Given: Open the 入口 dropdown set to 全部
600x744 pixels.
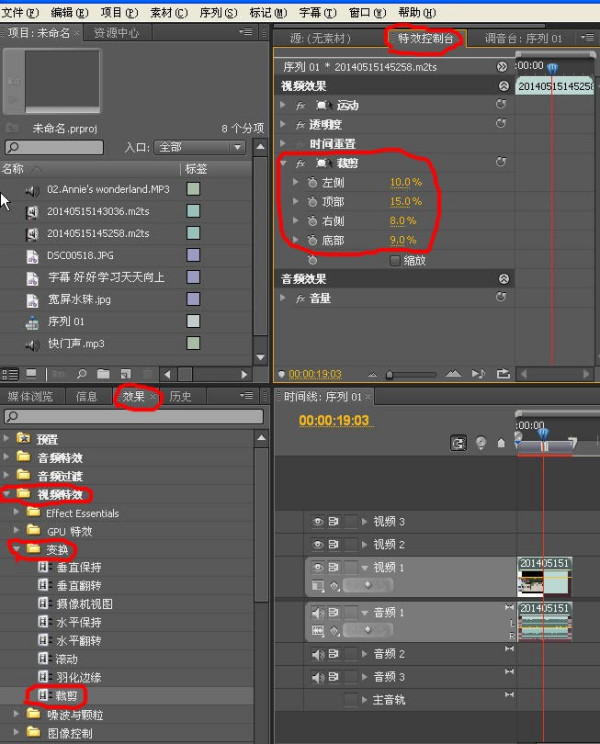Looking at the screenshot, I should [x=198, y=147].
